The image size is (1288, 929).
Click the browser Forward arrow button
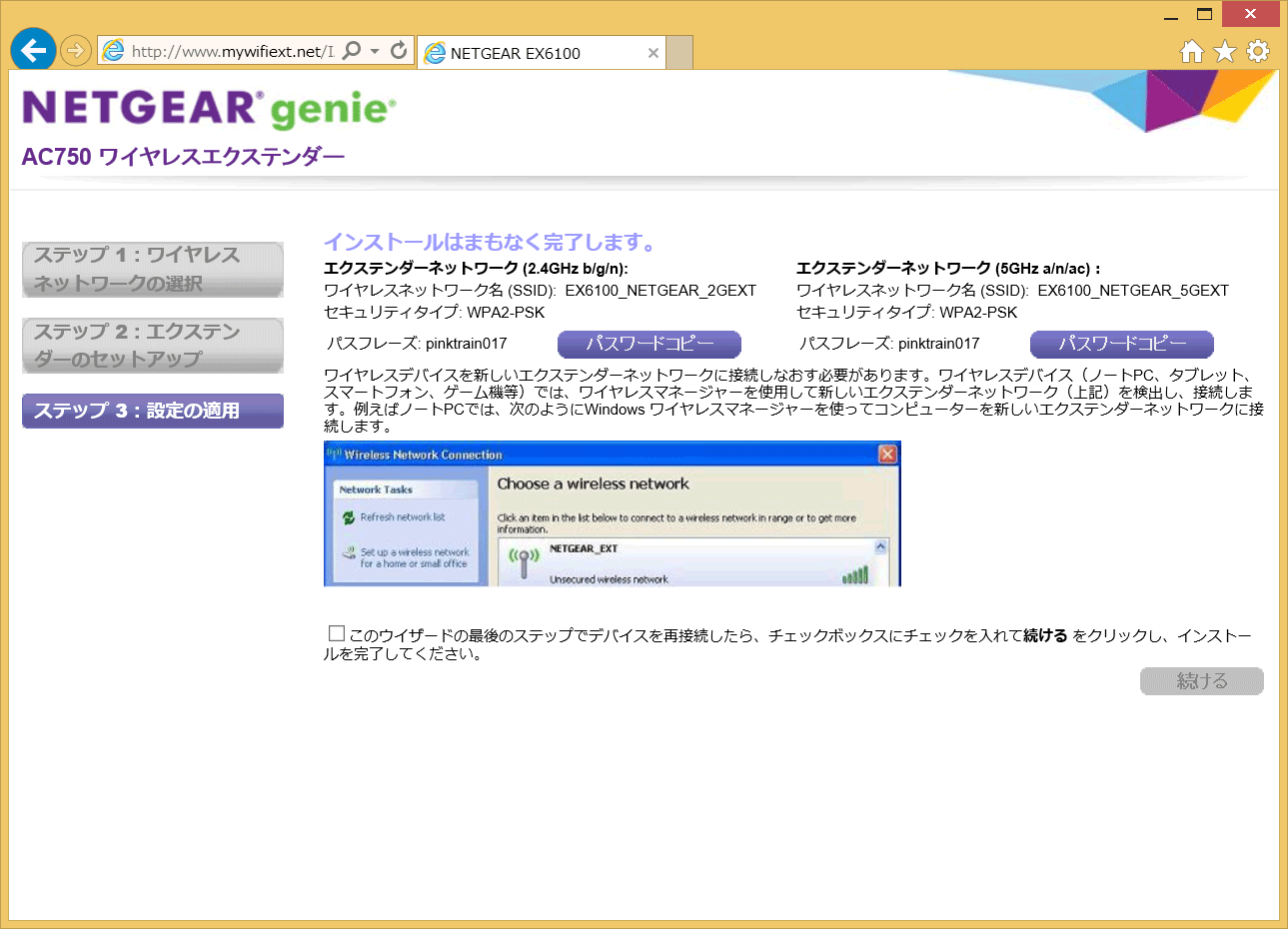[x=76, y=50]
